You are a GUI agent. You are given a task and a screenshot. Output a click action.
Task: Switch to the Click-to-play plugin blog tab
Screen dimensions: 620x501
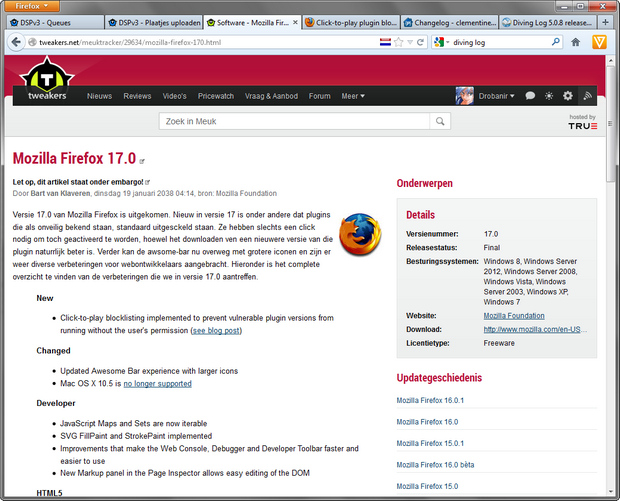click(351, 23)
